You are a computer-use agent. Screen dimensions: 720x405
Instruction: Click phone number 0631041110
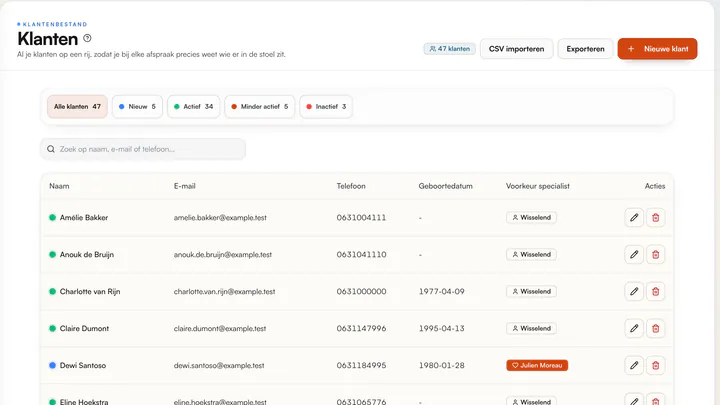361,254
